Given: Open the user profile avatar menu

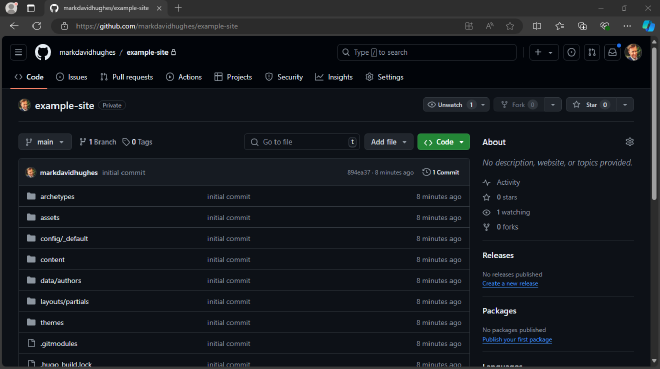Looking at the screenshot, I should coord(633,53).
